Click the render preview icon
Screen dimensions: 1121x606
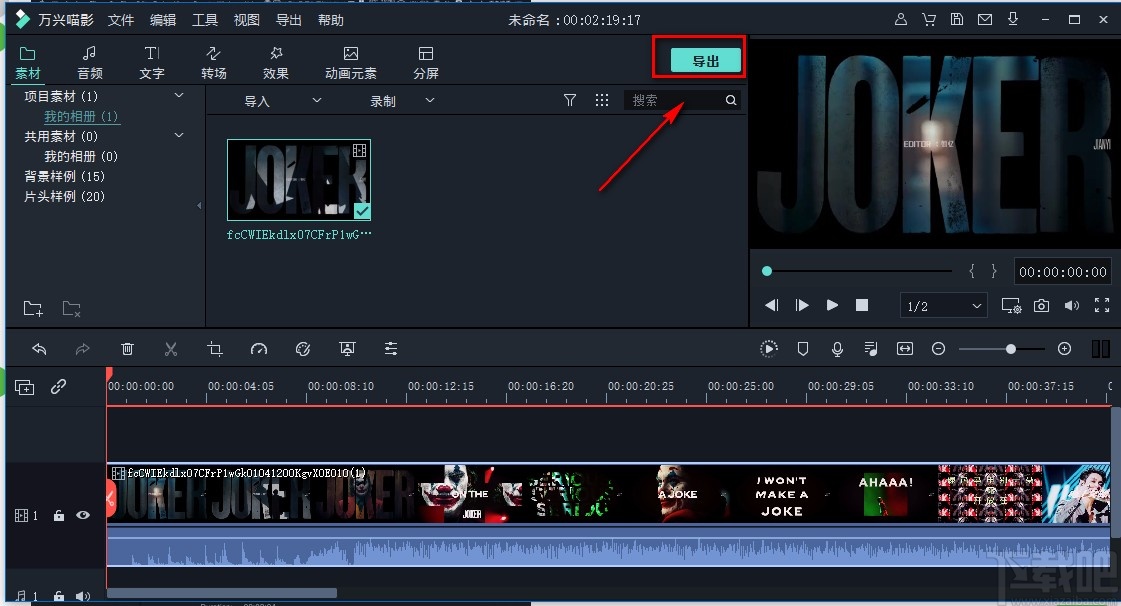coord(769,349)
